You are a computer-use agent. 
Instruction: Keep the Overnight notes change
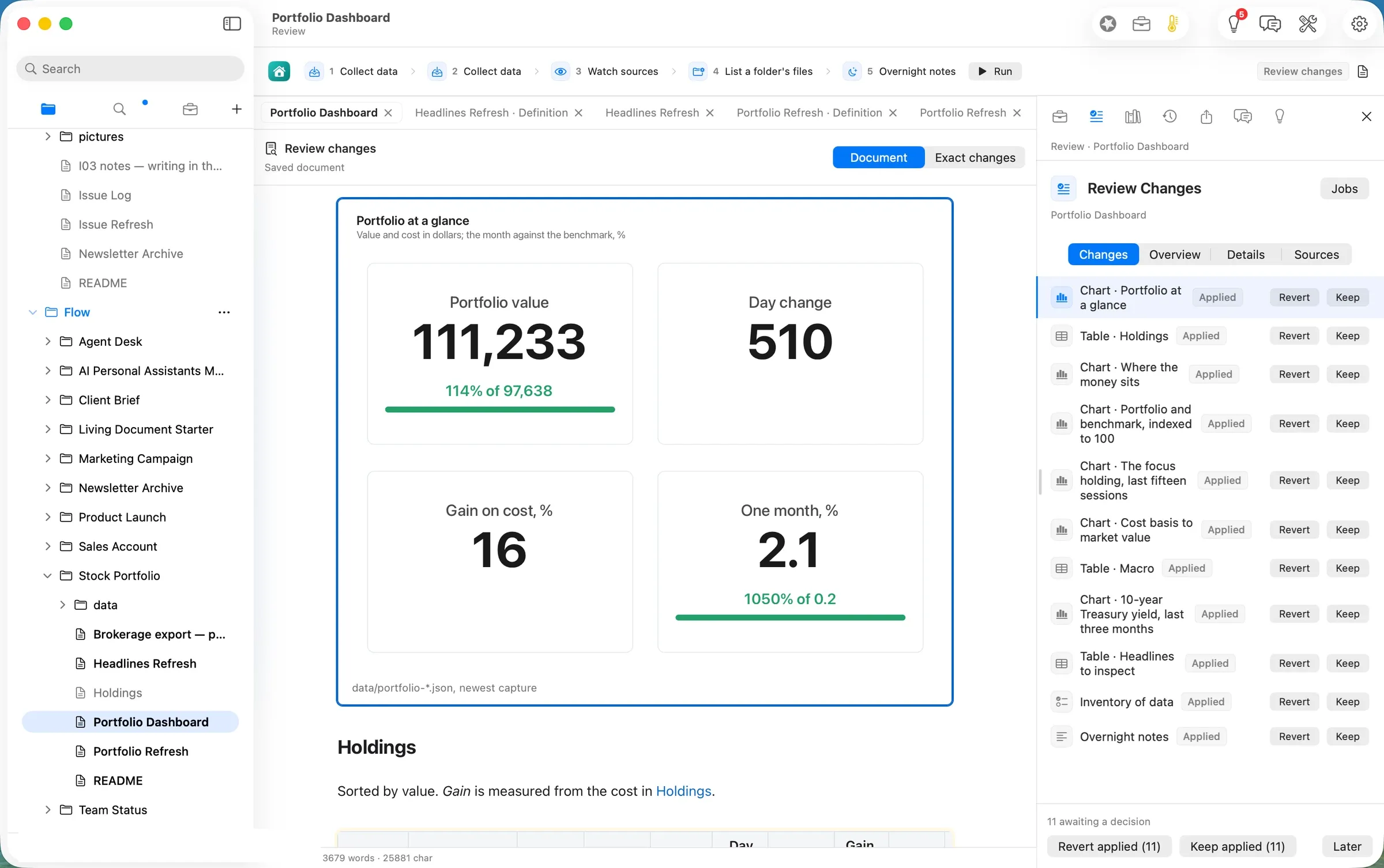tap(1347, 737)
